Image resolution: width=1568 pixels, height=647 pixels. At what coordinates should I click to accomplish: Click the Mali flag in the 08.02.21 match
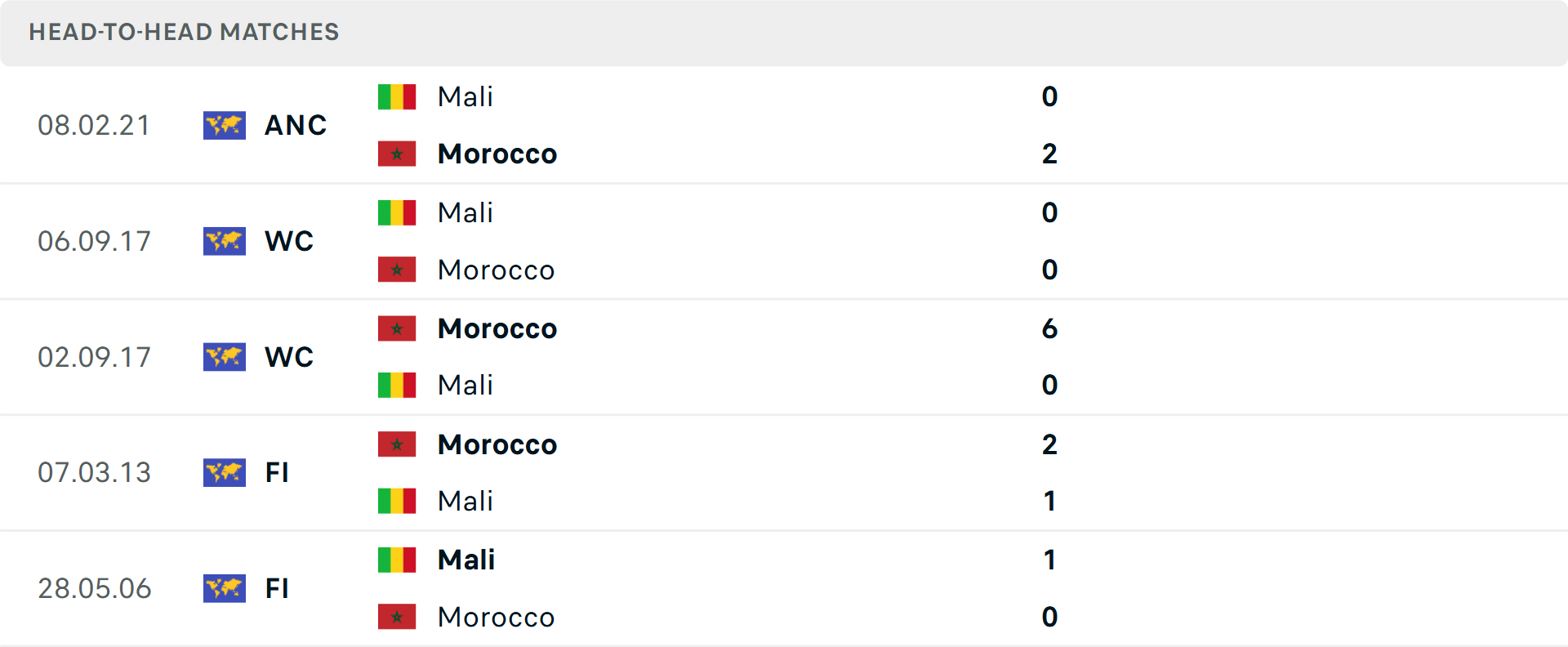click(x=397, y=96)
